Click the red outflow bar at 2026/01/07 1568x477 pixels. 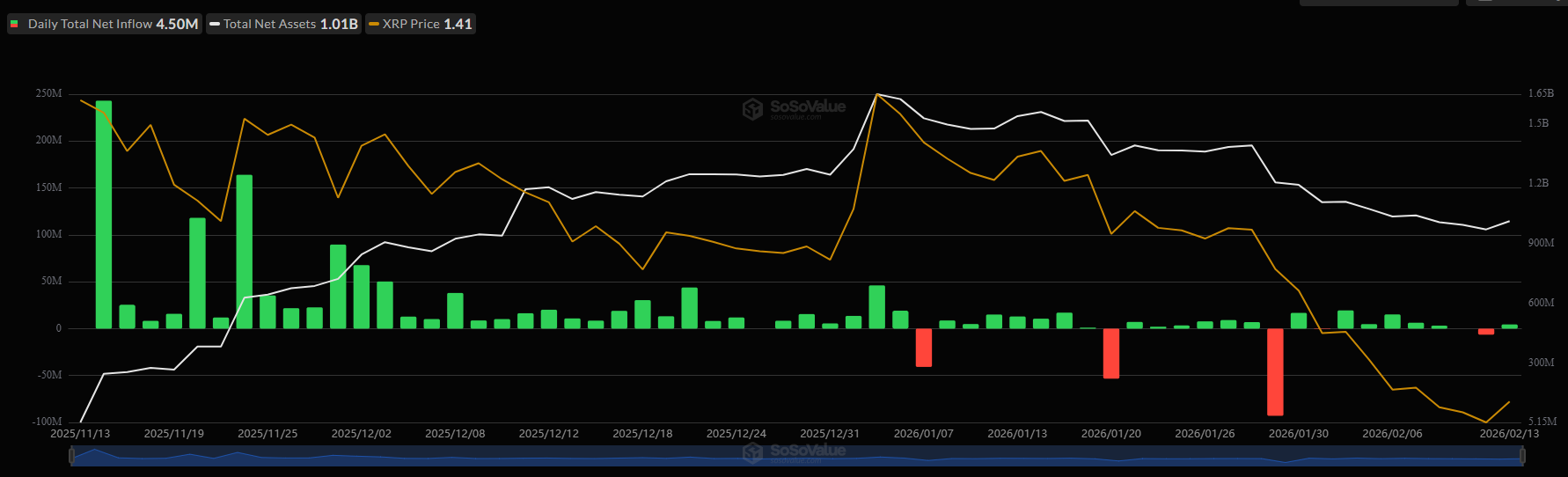[923, 347]
